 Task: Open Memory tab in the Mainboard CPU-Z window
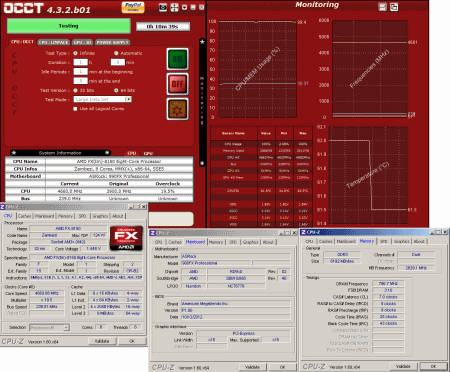tap(216, 242)
